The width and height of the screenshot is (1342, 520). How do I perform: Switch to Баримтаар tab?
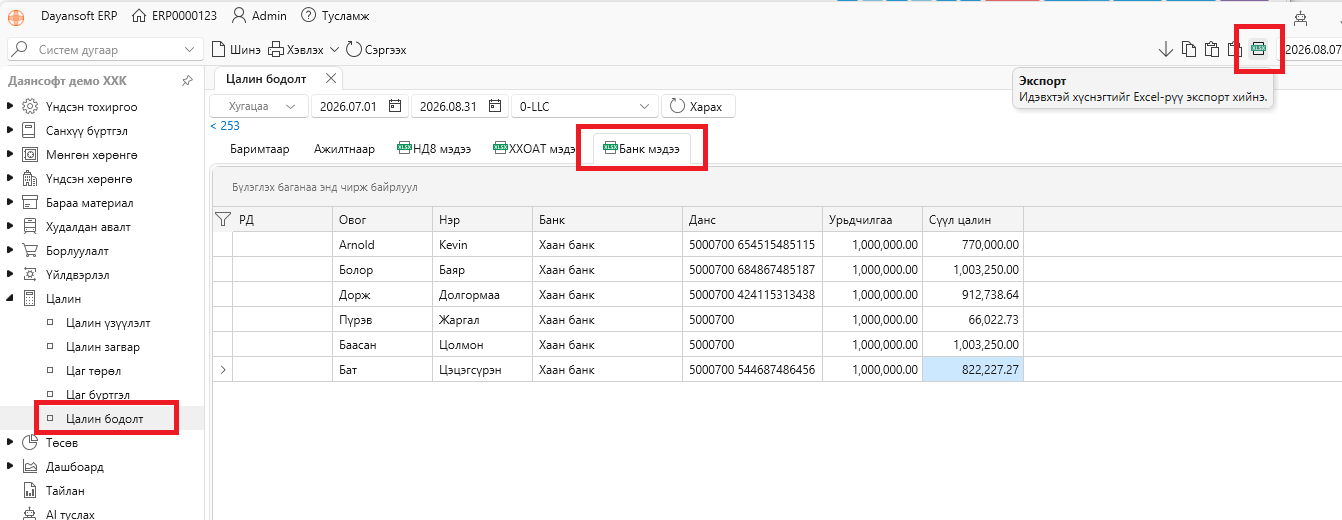tap(259, 149)
